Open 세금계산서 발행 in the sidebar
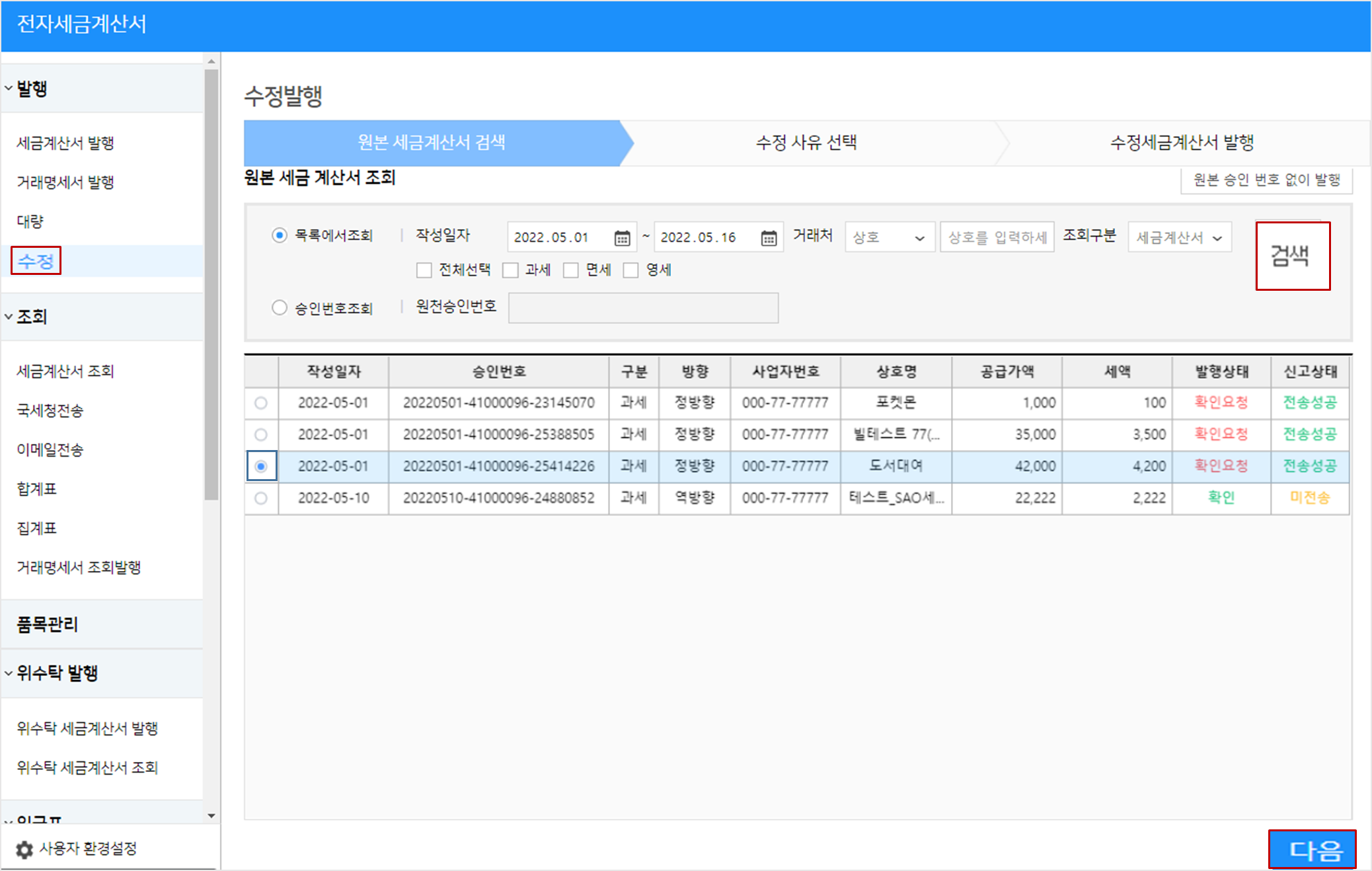Screen dimensions: 1372x871 [65, 143]
